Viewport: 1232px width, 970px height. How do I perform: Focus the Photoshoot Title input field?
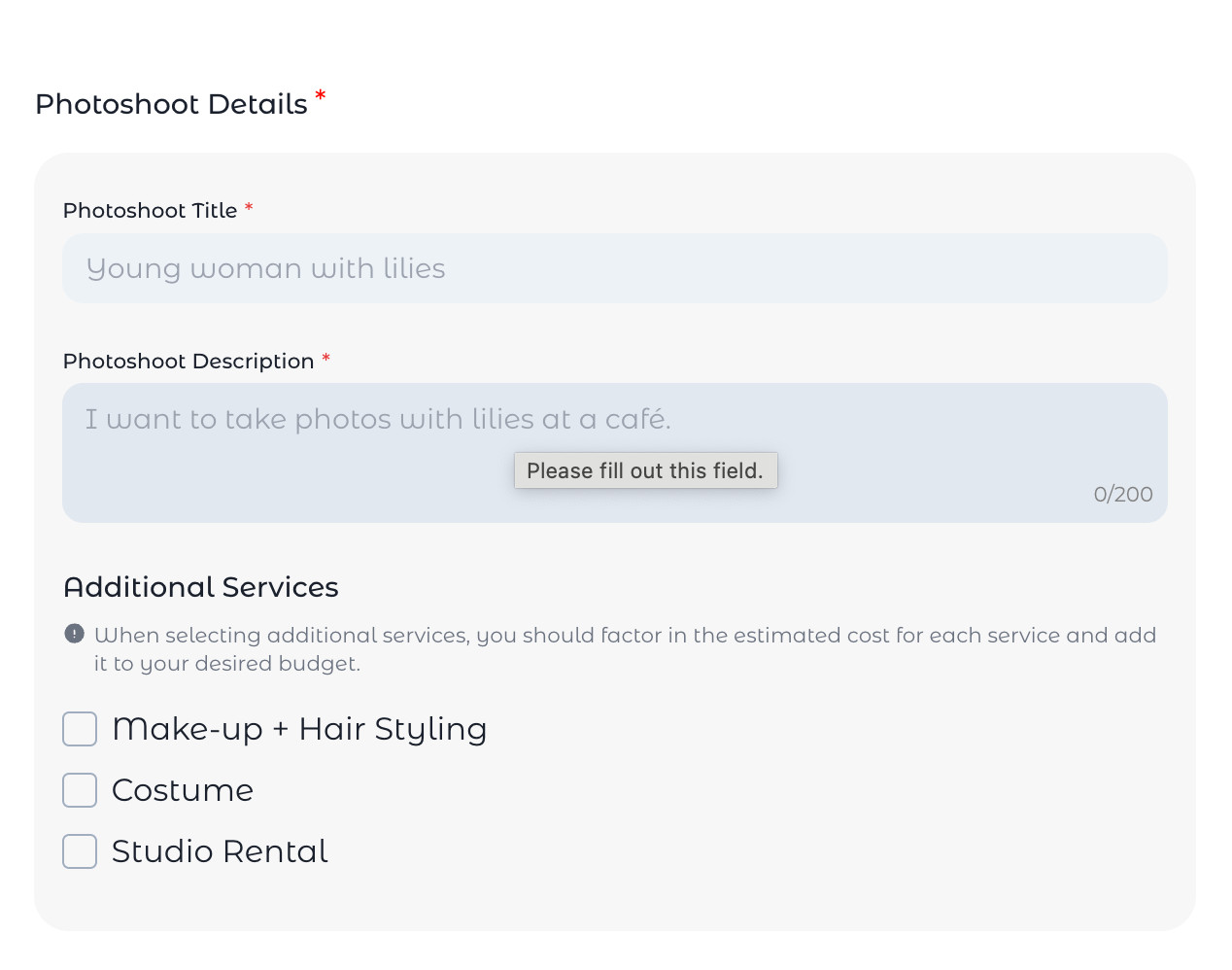click(x=615, y=268)
